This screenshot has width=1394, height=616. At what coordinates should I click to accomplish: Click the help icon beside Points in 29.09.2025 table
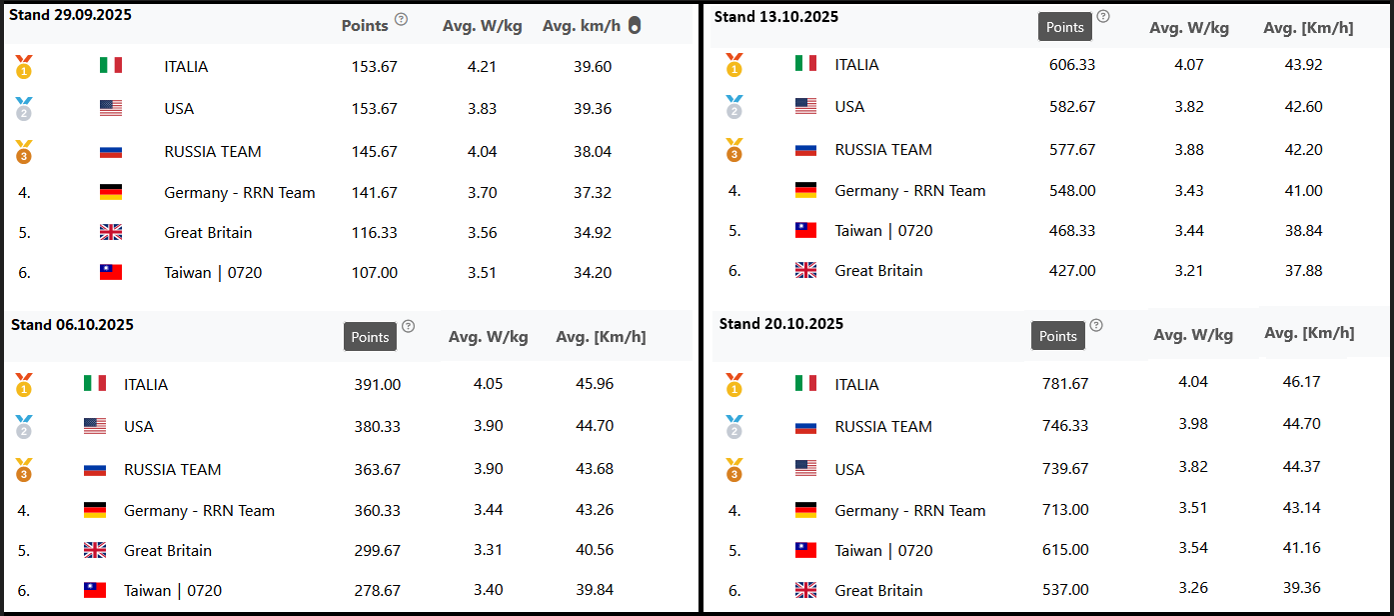click(x=401, y=19)
